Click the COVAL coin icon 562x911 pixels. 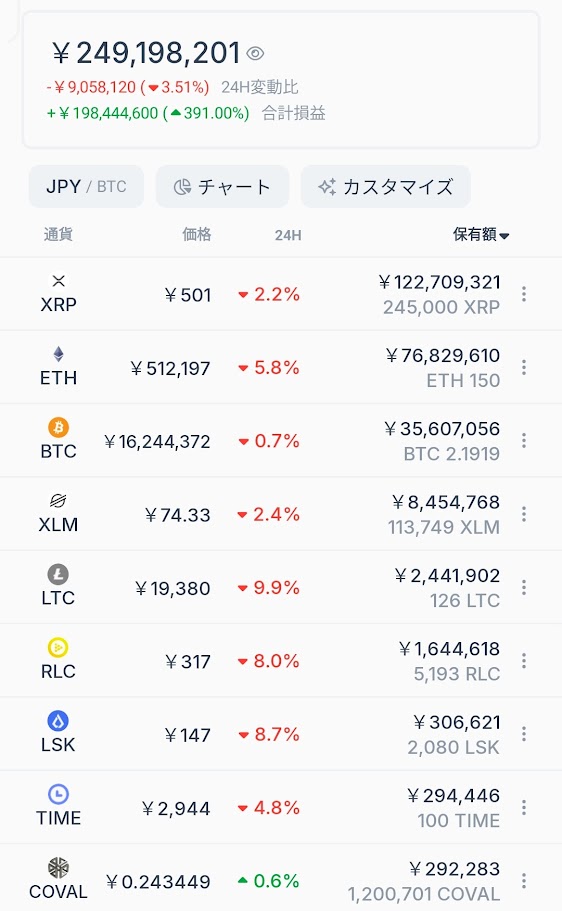click(x=58, y=868)
